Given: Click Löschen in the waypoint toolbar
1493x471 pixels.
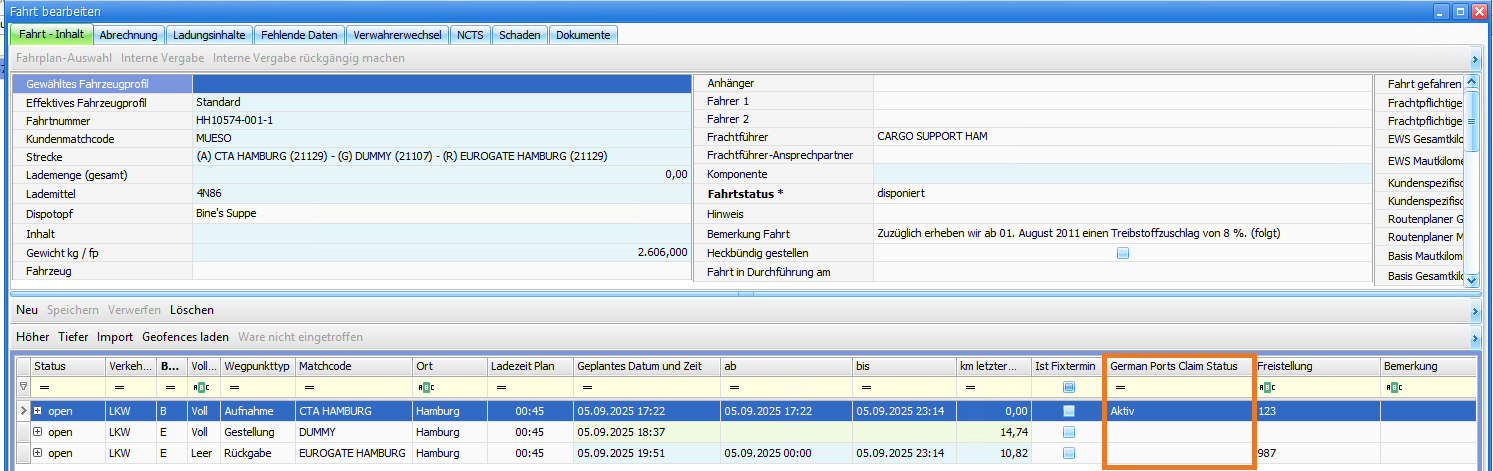Looking at the screenshot, I should click(191, 310).
